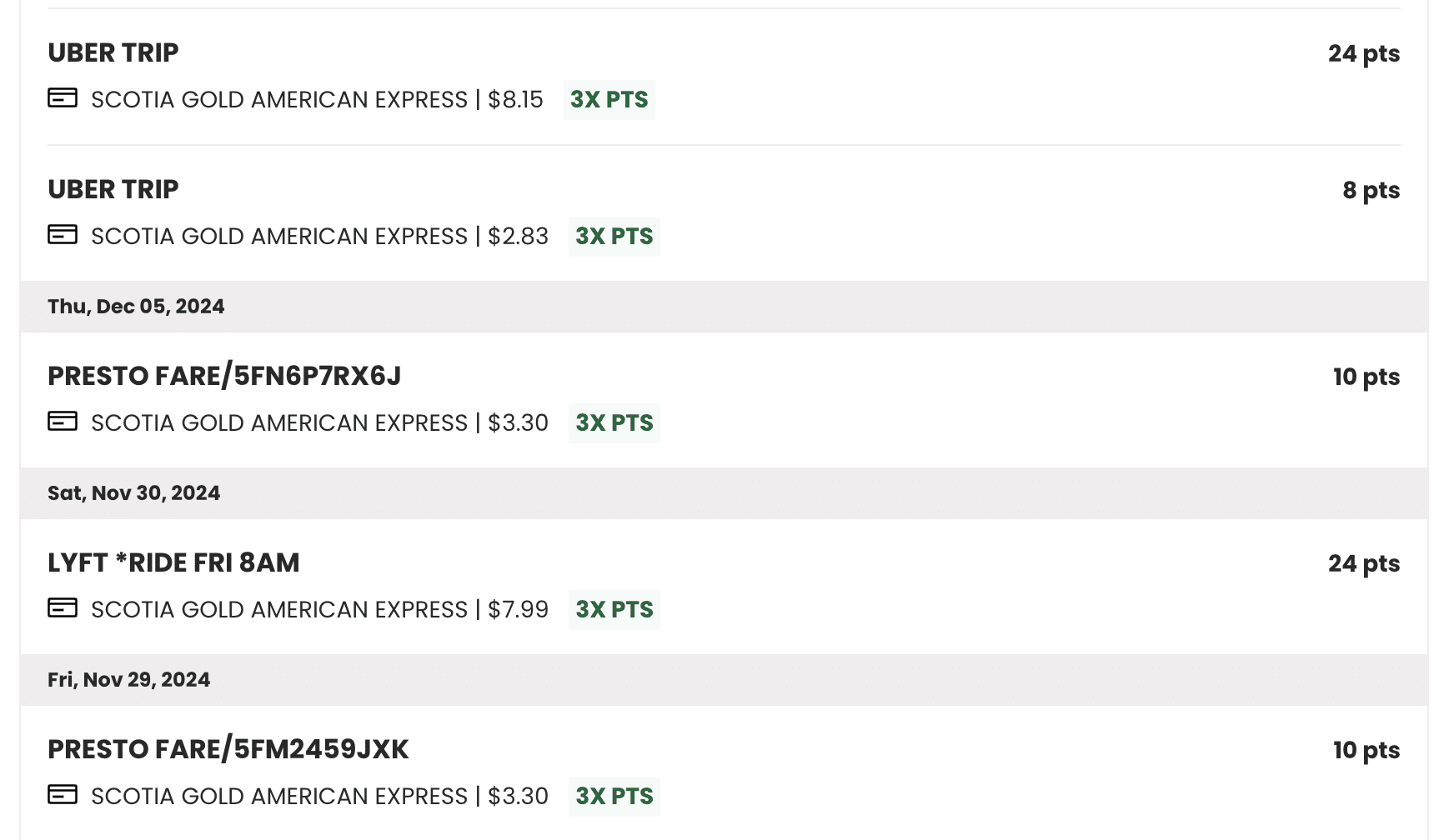Viewport: 1449px width, 840px height.
Task: Click 3X PTS badge on PRESTO FARE/5FM2459JXK
Action: [x=614, y=797]
